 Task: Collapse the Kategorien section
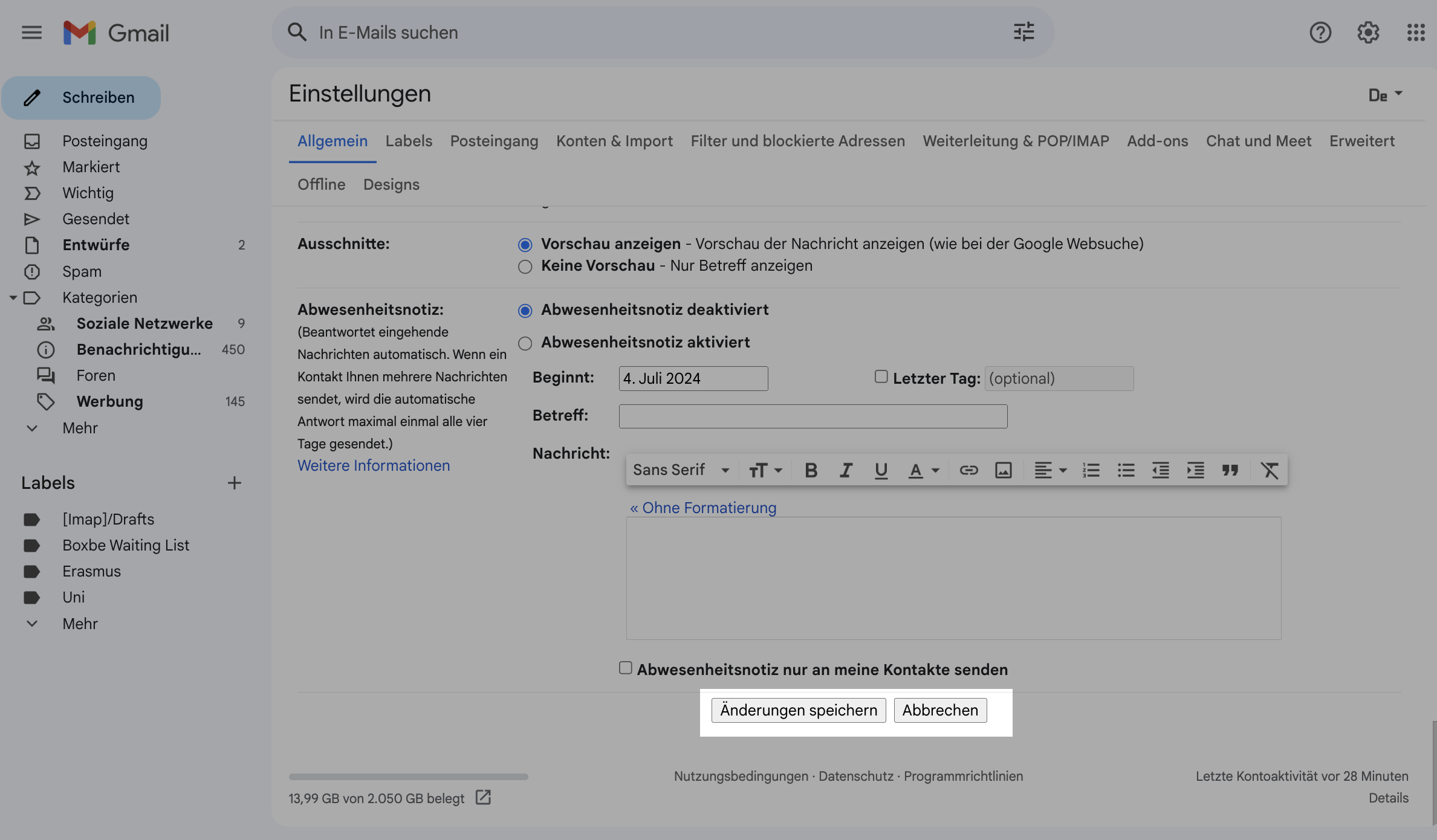click(13, 297)
